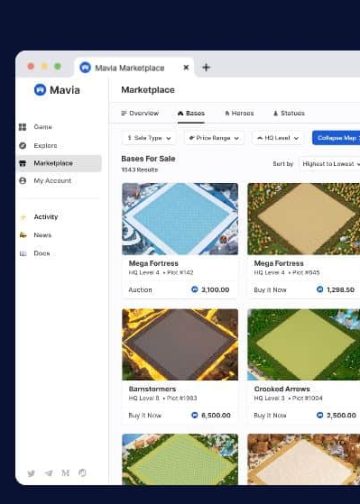Click the Game grid icon in sidebar
Screen dimensions: 360x504
[23, 127]
